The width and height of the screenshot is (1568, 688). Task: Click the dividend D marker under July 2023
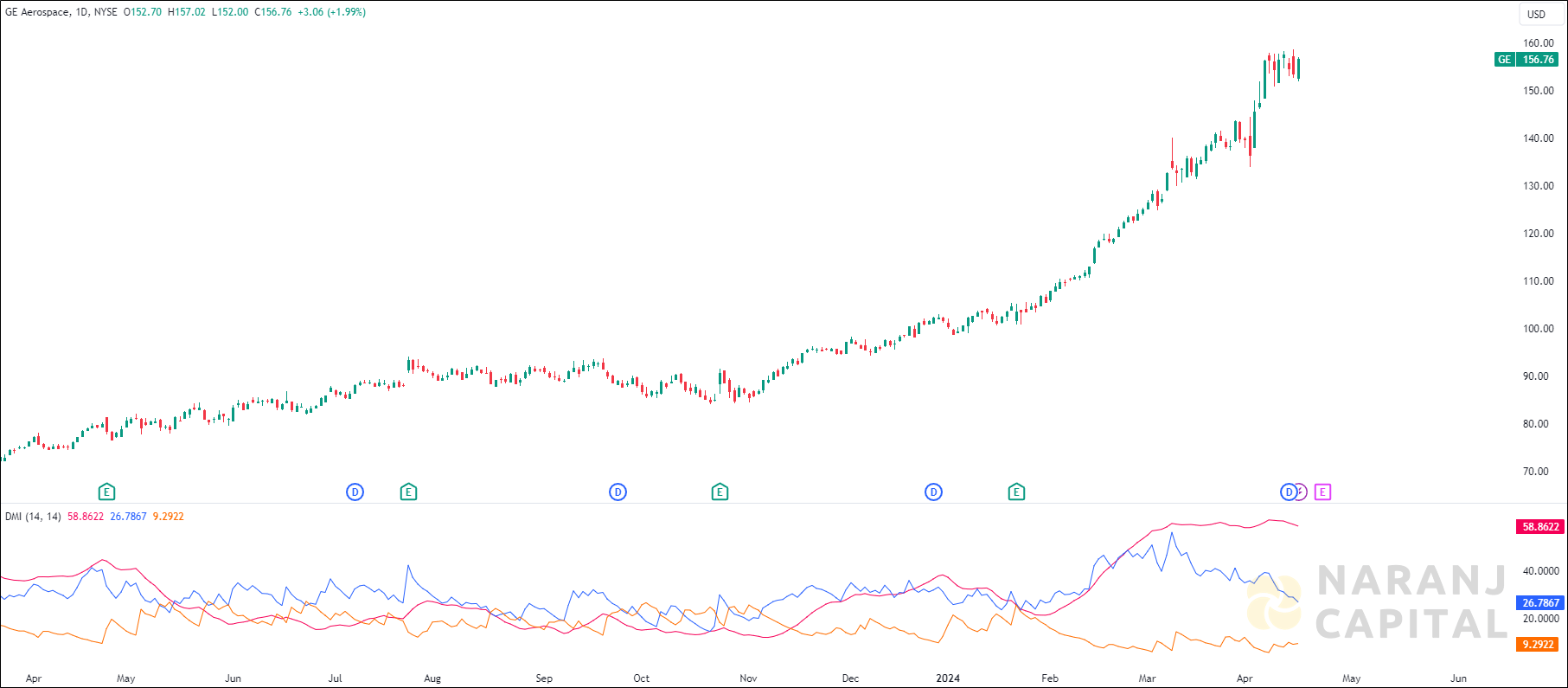pyautogui.click(x=355, y=492)
